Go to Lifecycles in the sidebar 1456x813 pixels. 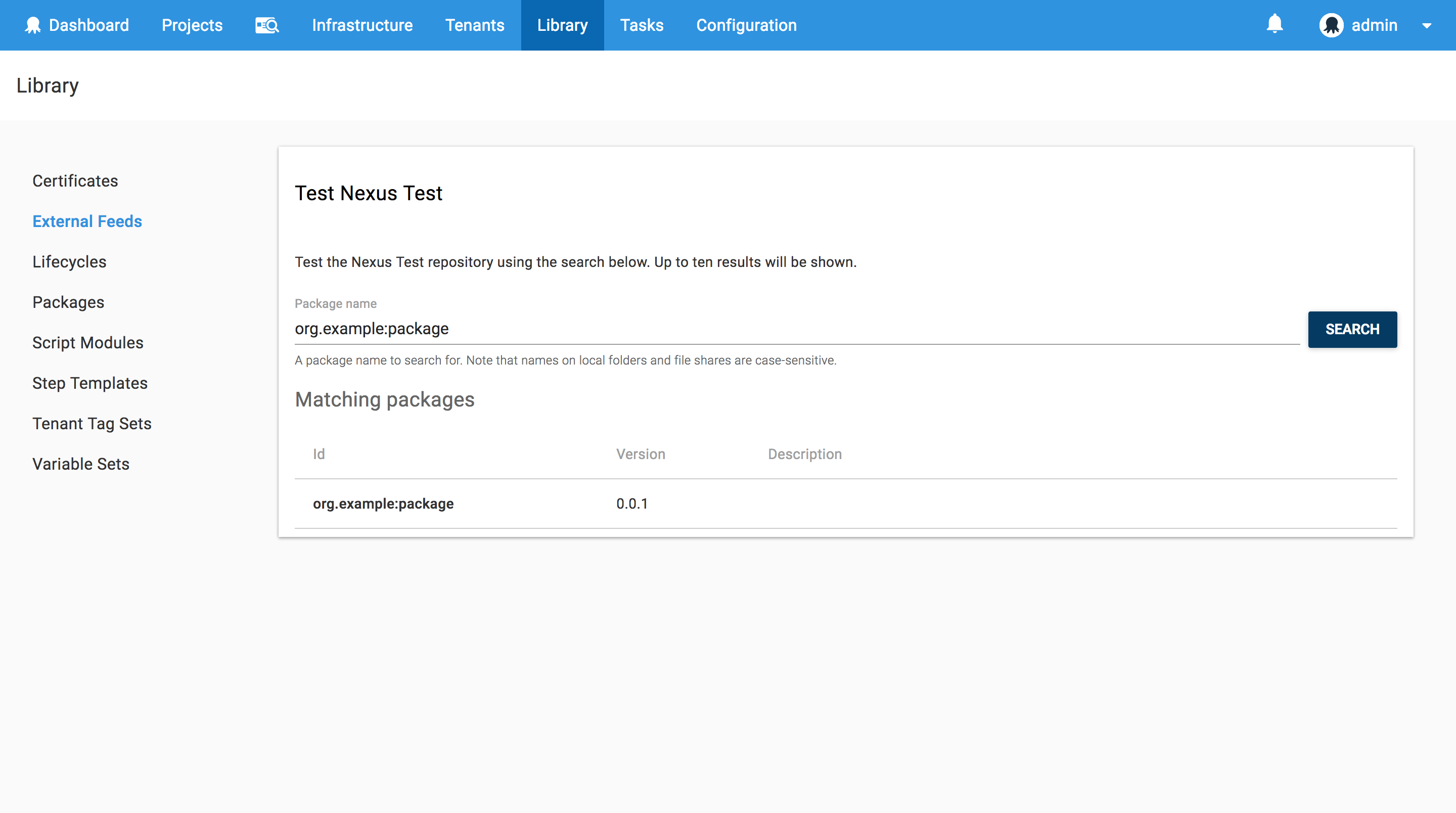pos(69,262)
